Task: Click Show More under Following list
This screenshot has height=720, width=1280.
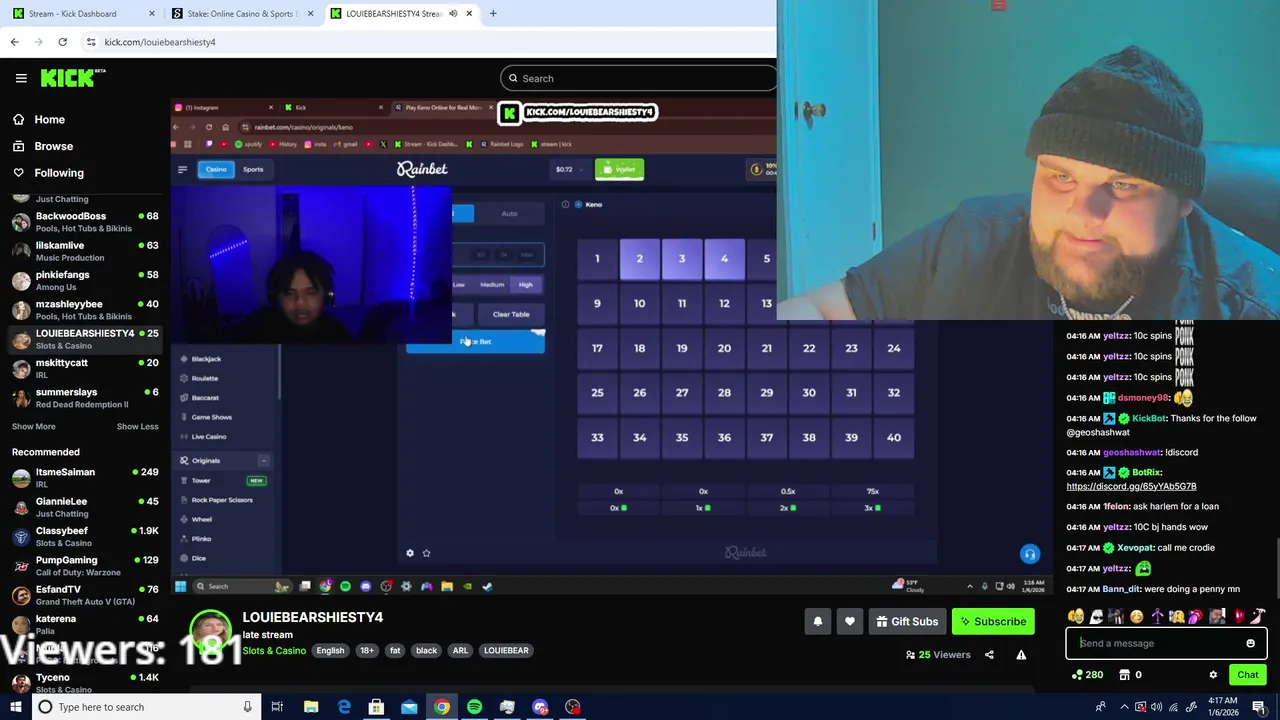Action: (33, 427)
